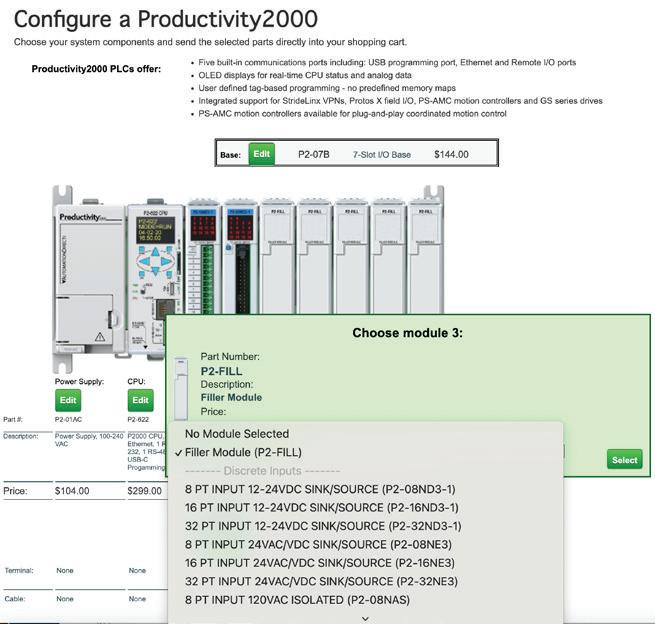Click Power Supply, 100-240 VAC description

pos(89,440)
